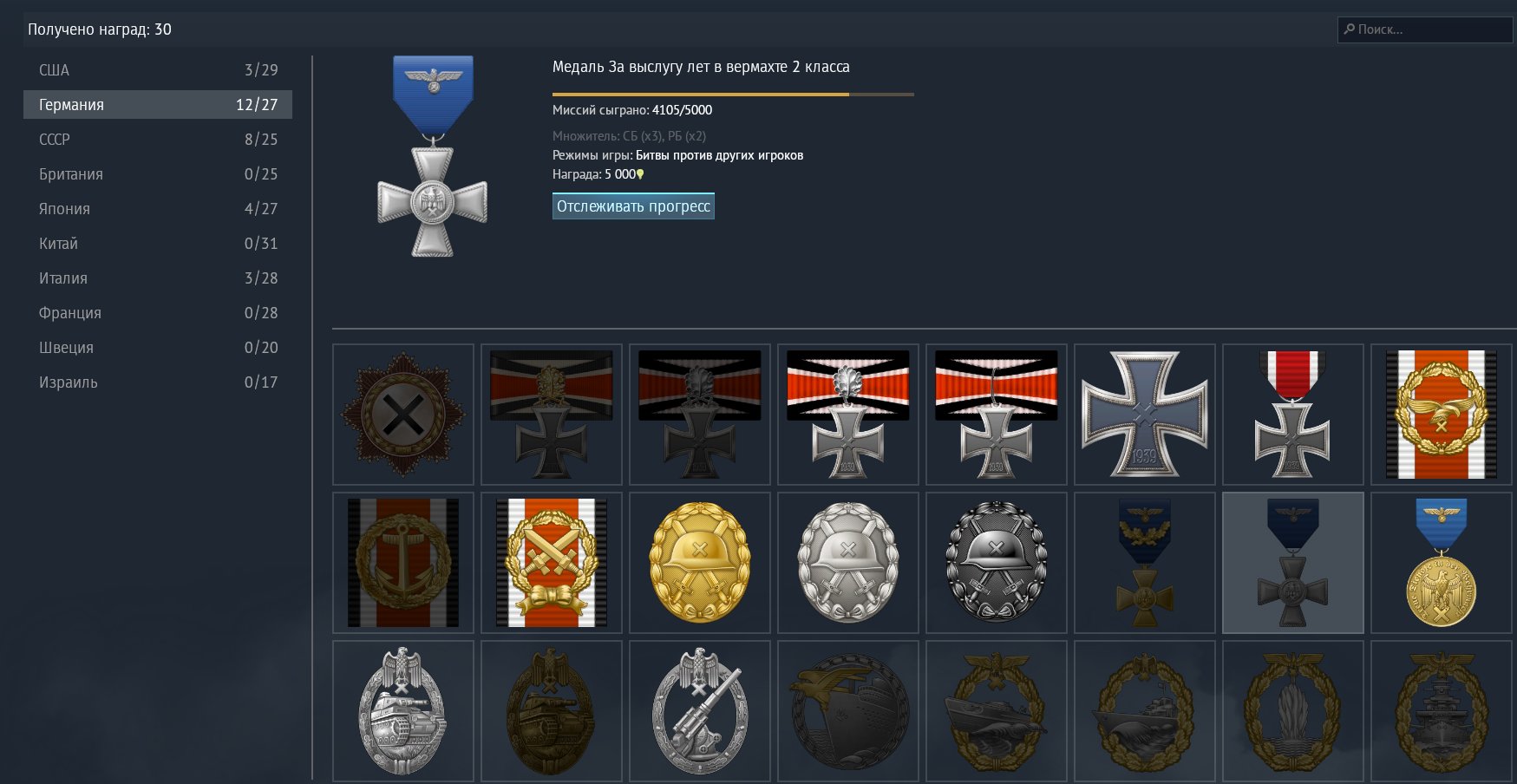Select crossed rifles clasp medal

552,563
